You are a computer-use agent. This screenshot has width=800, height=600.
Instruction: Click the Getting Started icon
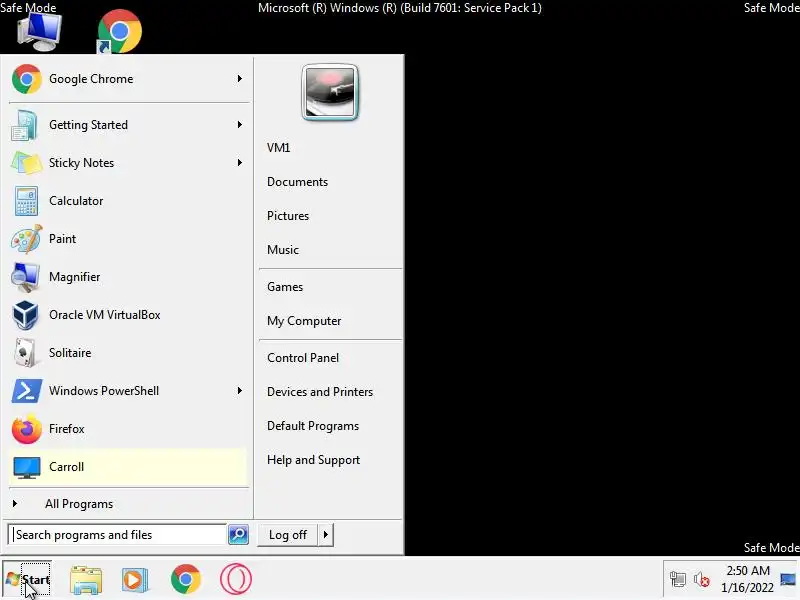pos(25,125)
